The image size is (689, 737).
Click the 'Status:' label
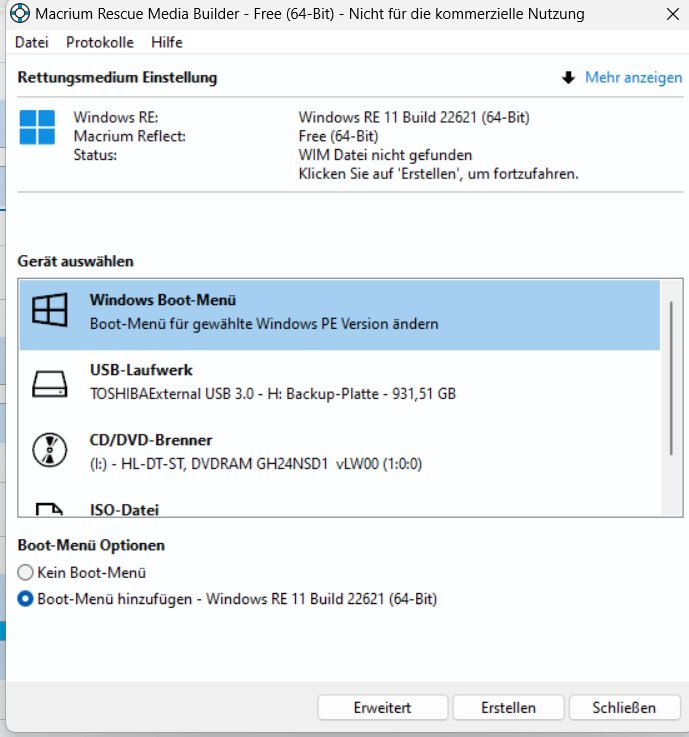(95, 155)
